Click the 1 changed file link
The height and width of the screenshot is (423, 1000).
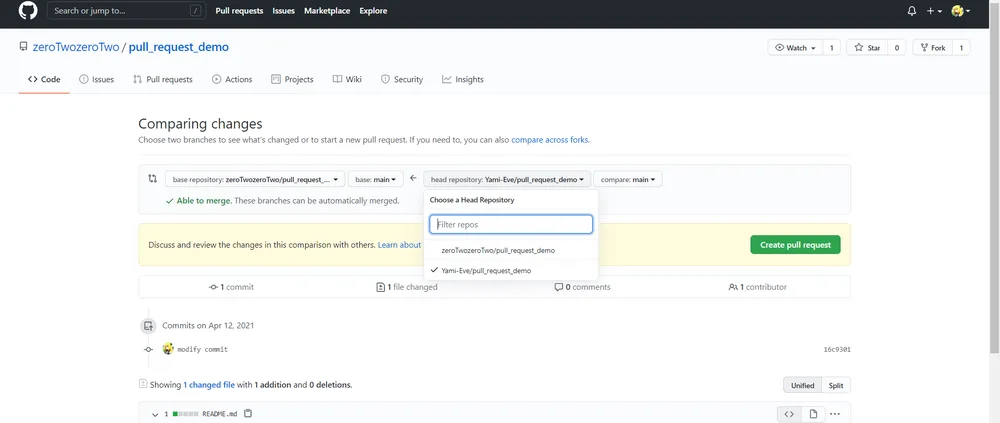(x=209, y=385)
